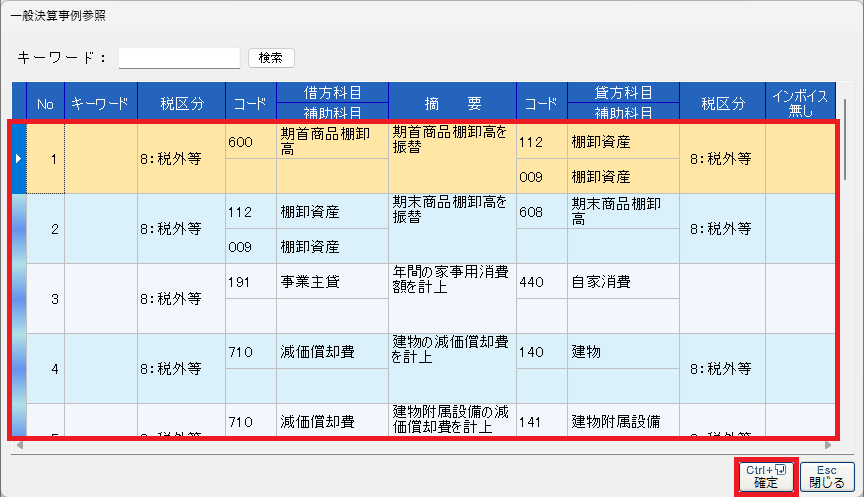Select the 事業主貸 debit account cell
Screen dimensions: 864x497
click(332, 282)
